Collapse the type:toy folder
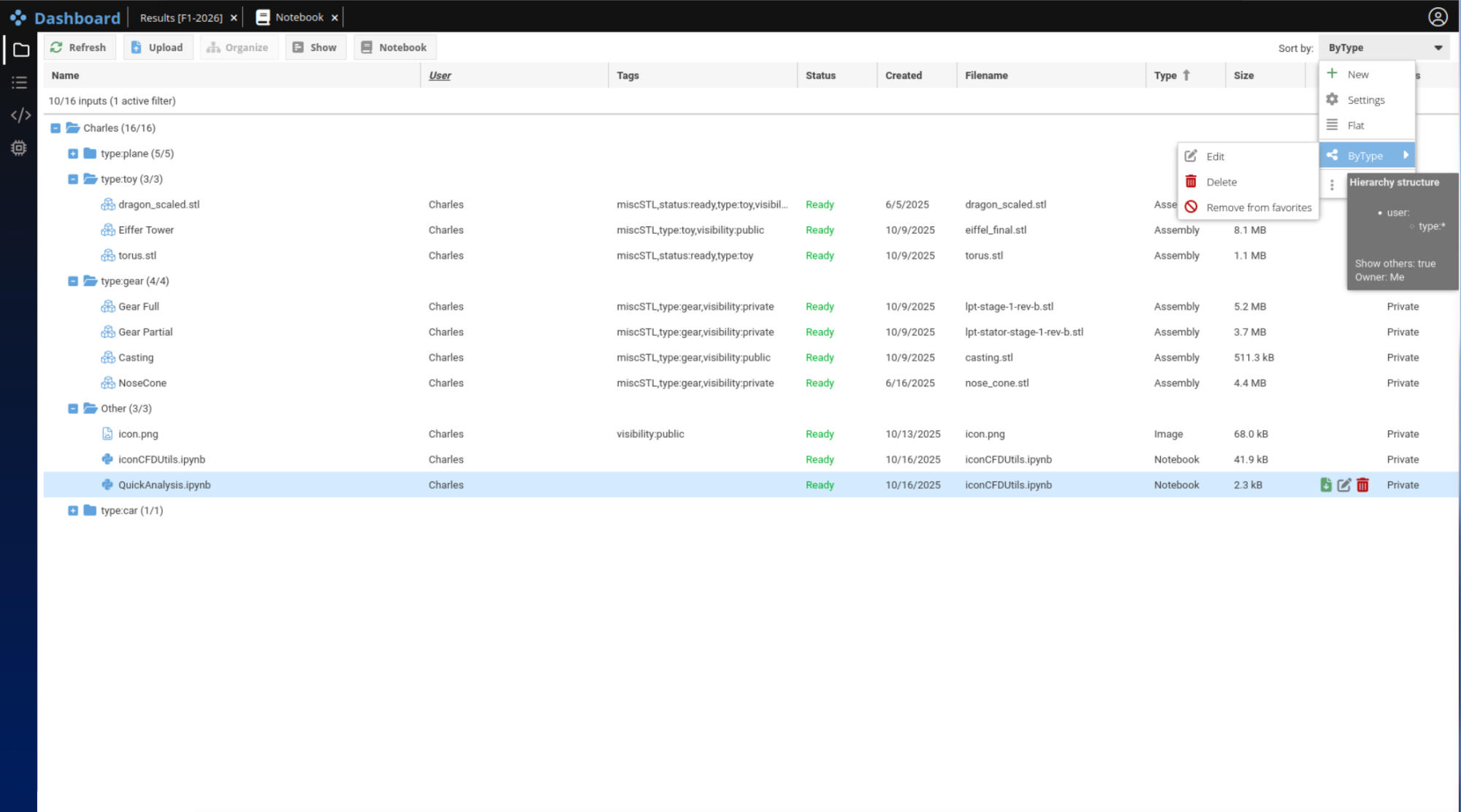Viewport: 1461px width, 812px height. tap(73, 179)
